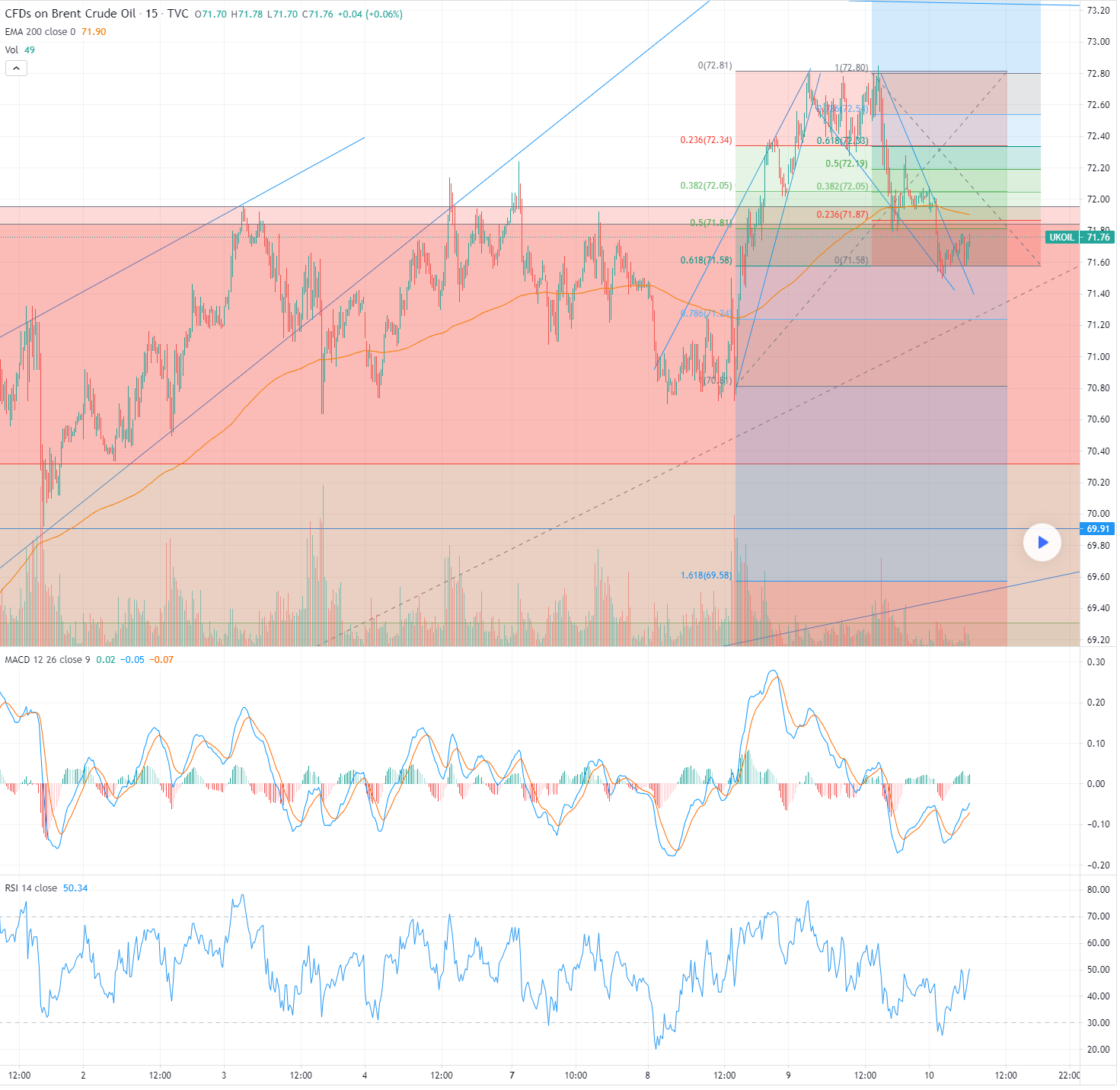Image resolution: width=1120 pixels, height=1090 pixels.
Task: Click the CFDs on Brent Crude Oil title
Action: point(70,14)
